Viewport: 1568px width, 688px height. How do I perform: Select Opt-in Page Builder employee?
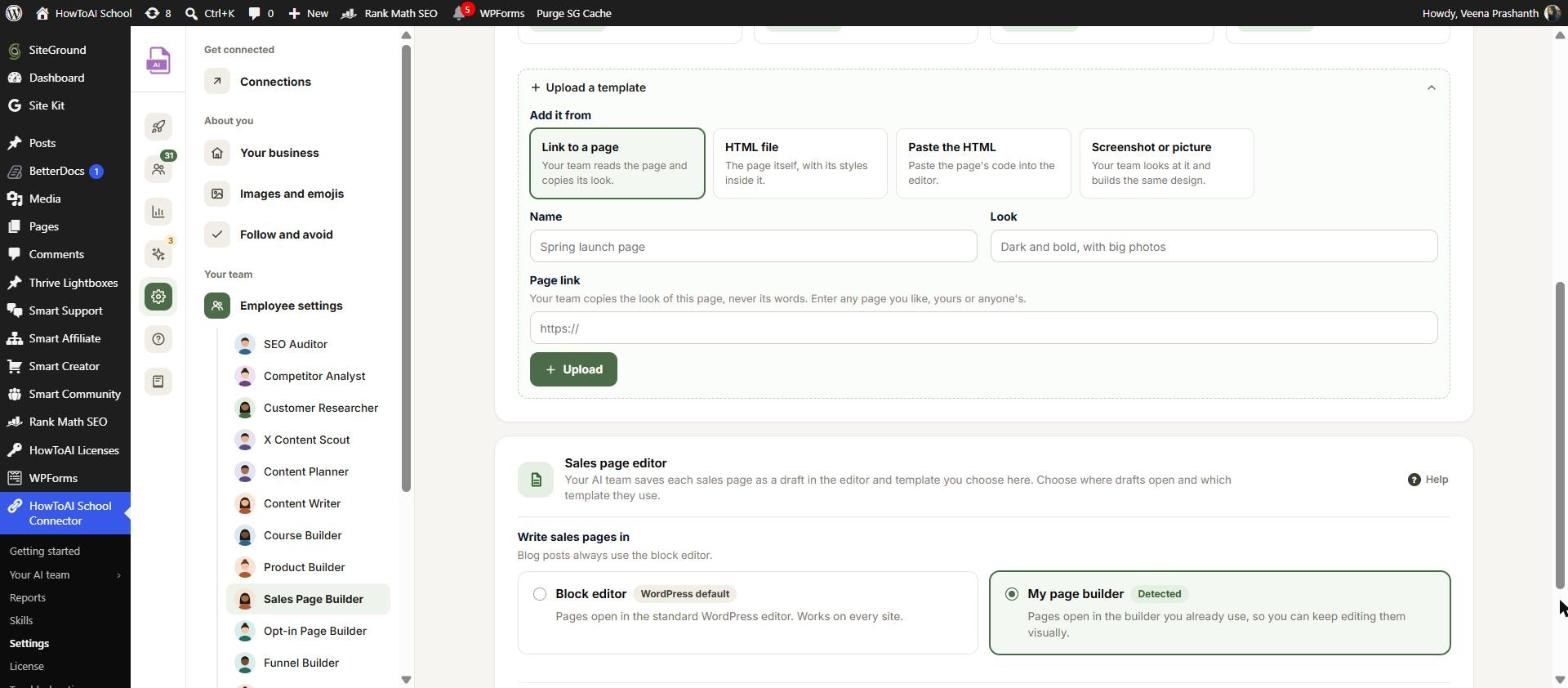[x=308, y=632]
